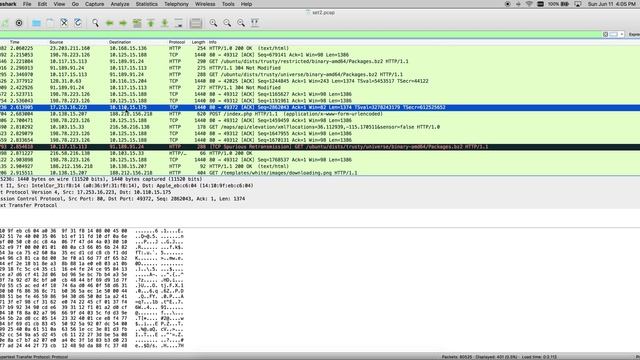
Task: Select the HTTP/1.0 200 OK (text/html) packet from 23.203.211.160
Action: (x=320, y=48)
